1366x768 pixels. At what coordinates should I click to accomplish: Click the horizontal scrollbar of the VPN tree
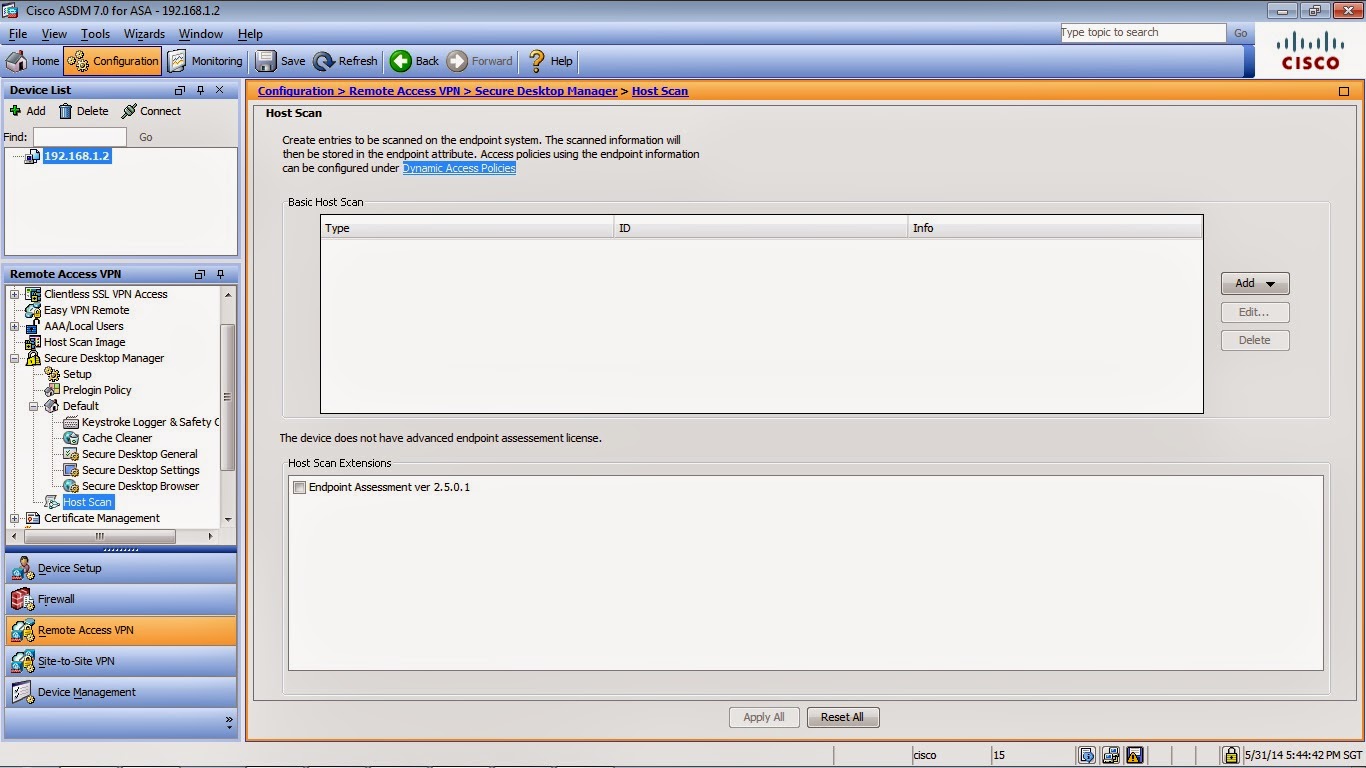(x=99, y=536)
